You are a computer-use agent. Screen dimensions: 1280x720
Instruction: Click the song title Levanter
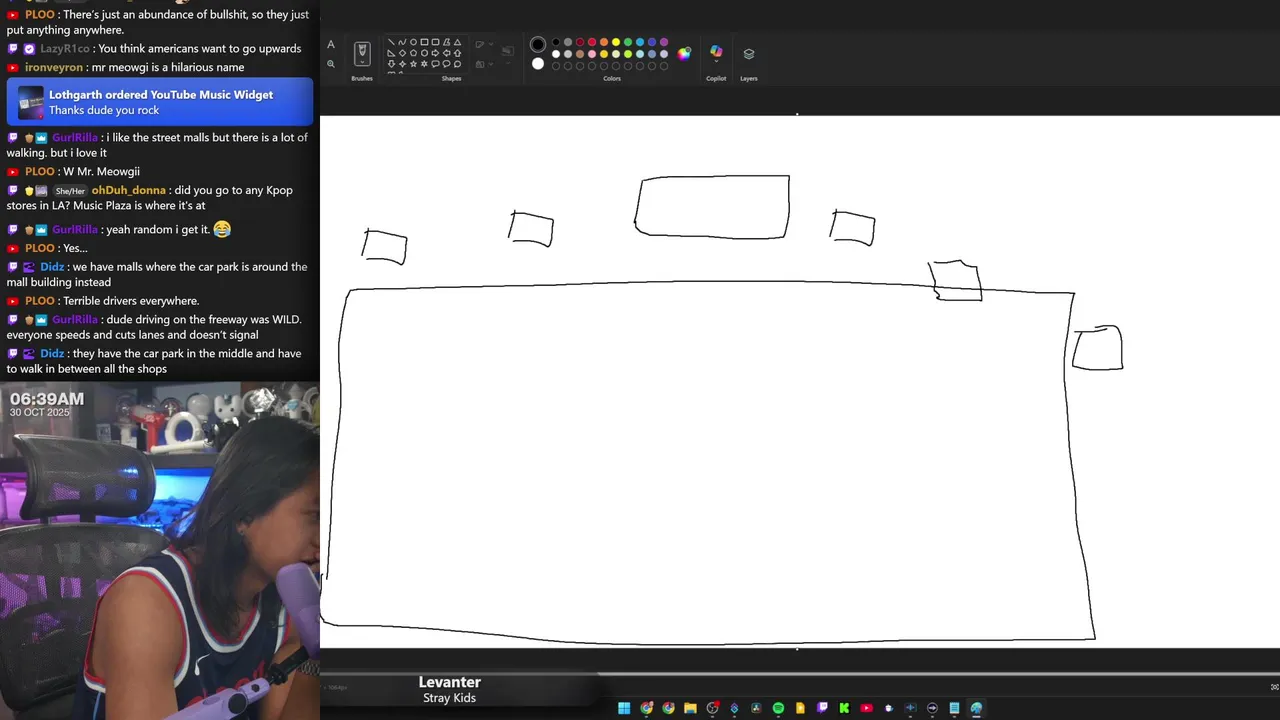point(450,682)
